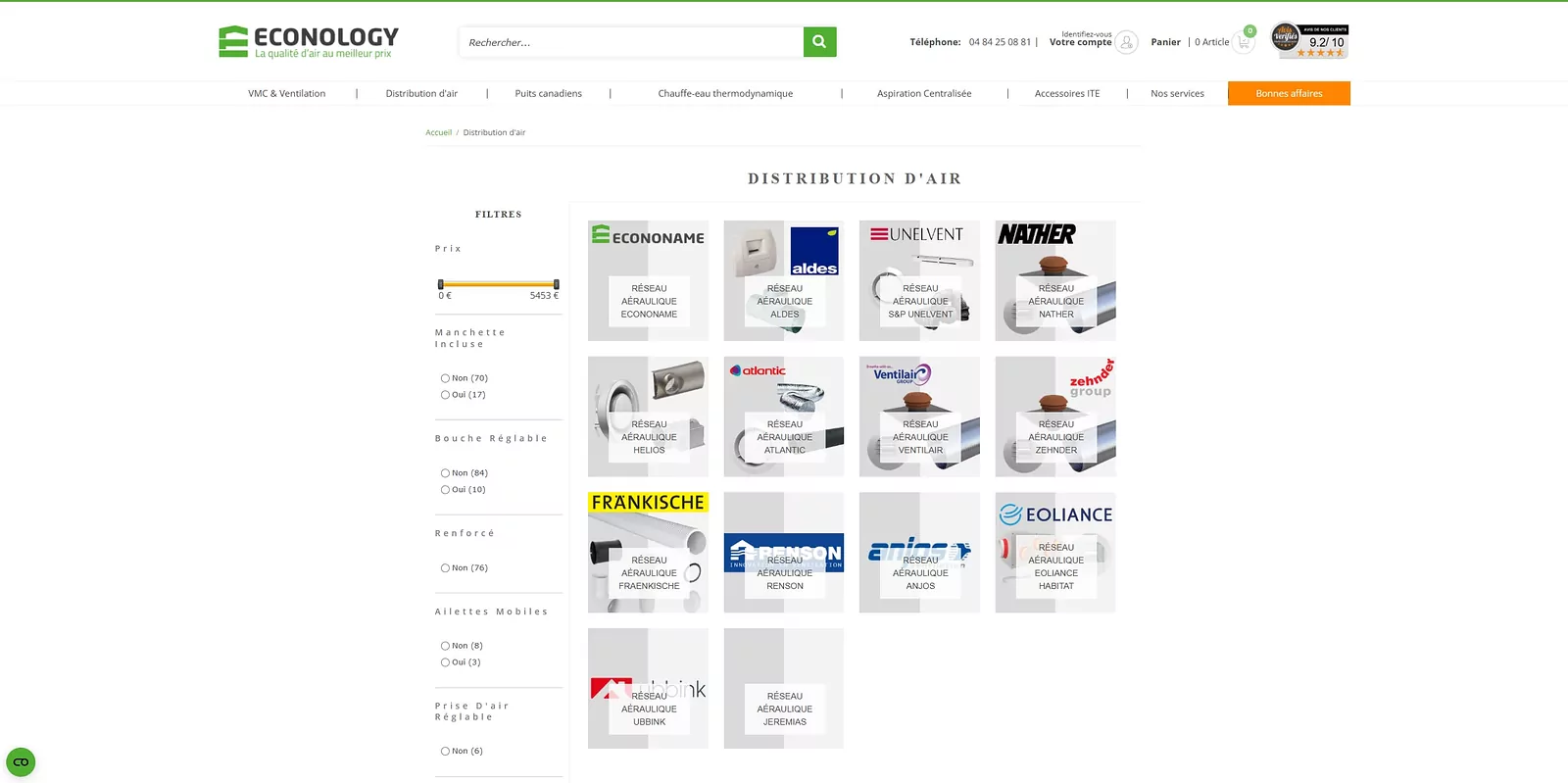Viewport: 1568px width, 783px height.
Task: Open Aspiration Centralisée menu
Action: coord(924,94)
